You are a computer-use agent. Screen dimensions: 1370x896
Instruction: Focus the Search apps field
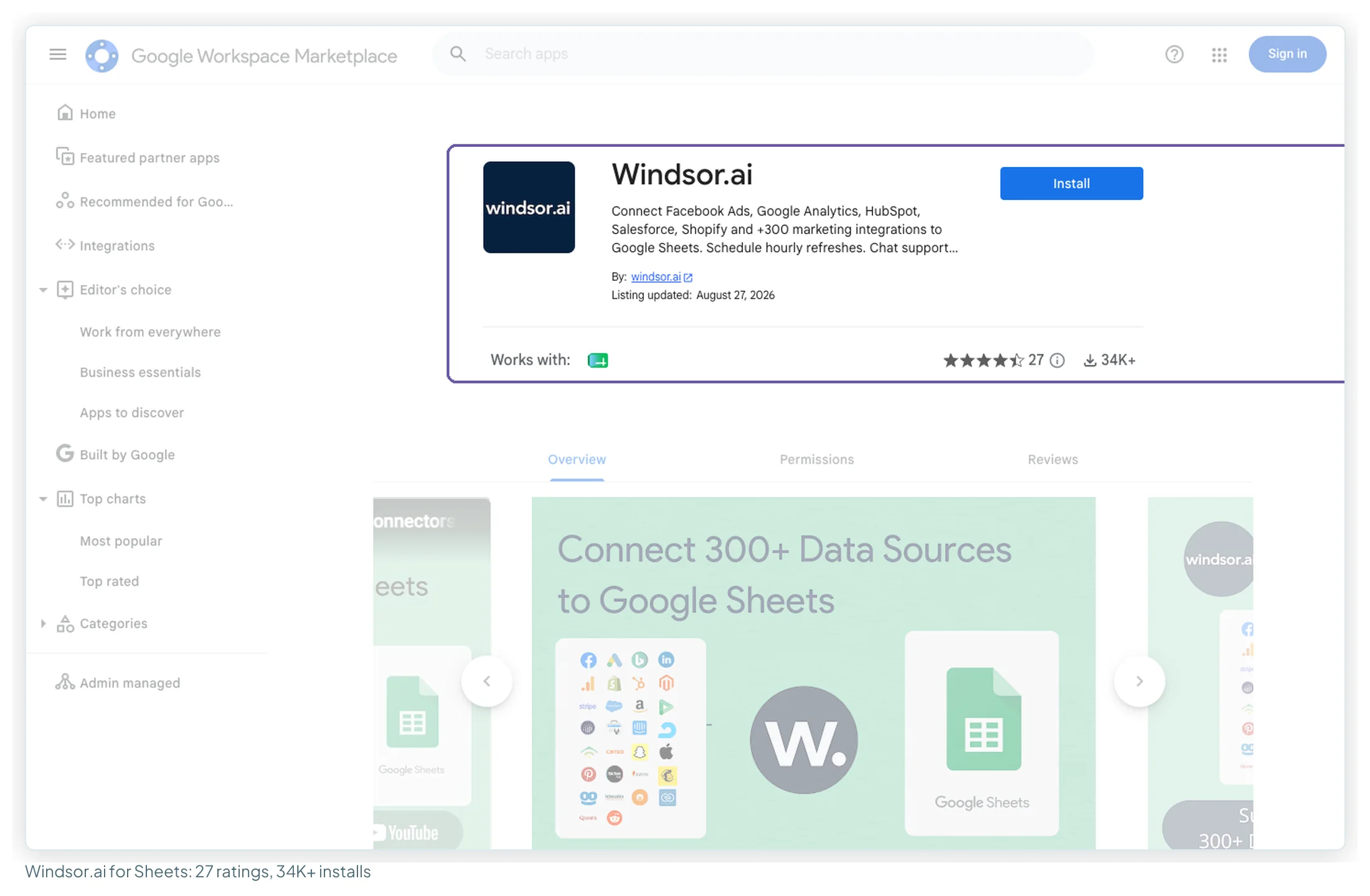pyautogui.click(x=763, y=54)
